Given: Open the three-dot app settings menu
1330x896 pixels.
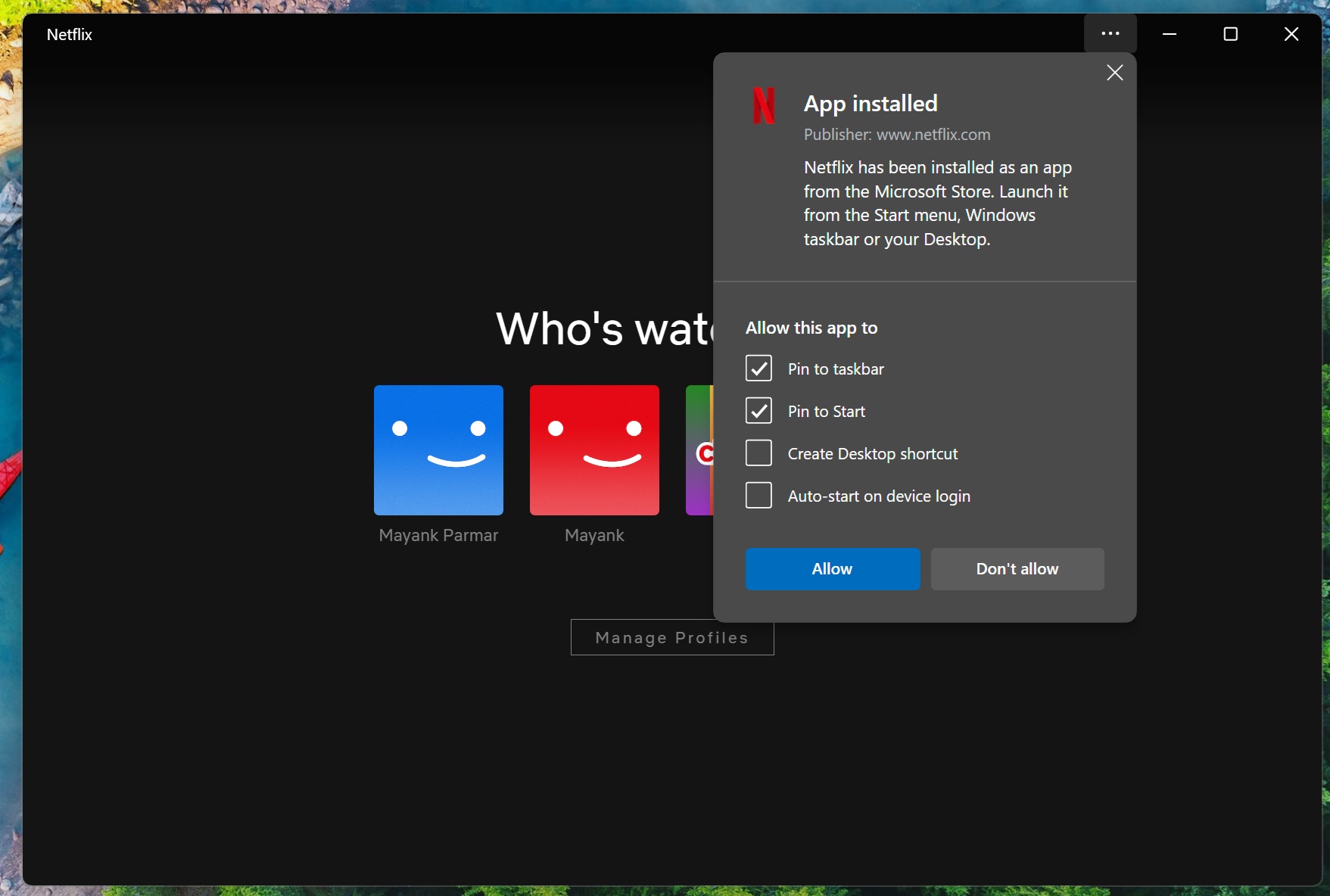Looking at the screenshot, I should click(x=1110, y=33).
